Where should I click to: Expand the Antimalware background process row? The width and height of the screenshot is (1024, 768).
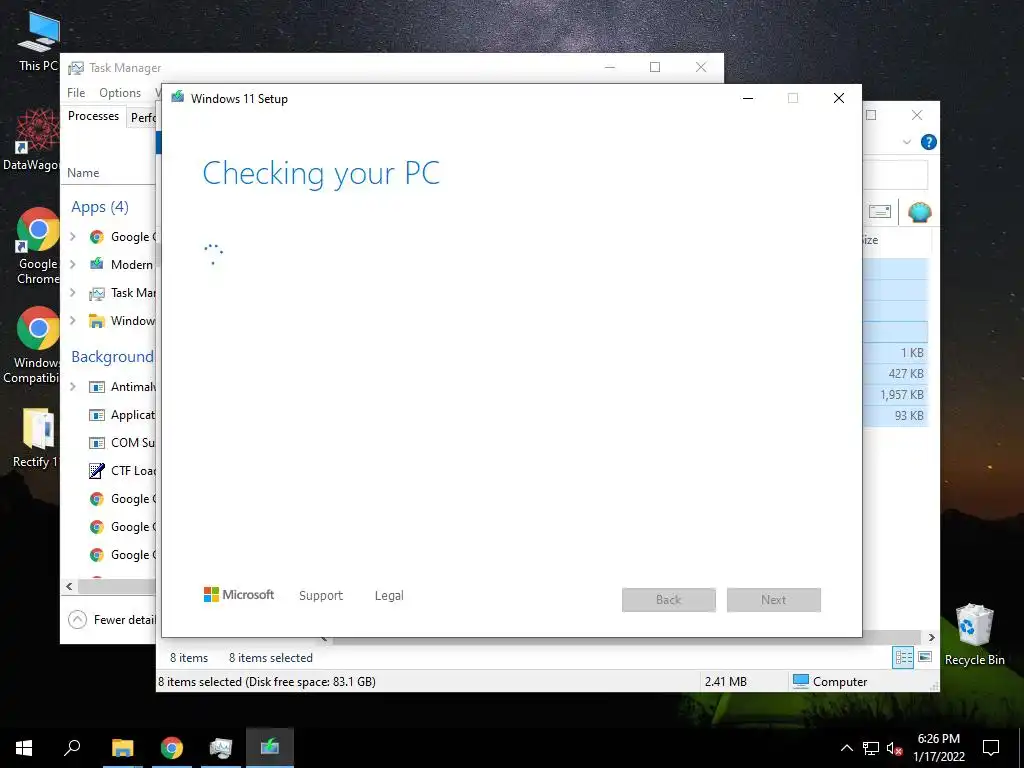pyautogui.click(x=73, y=387)
